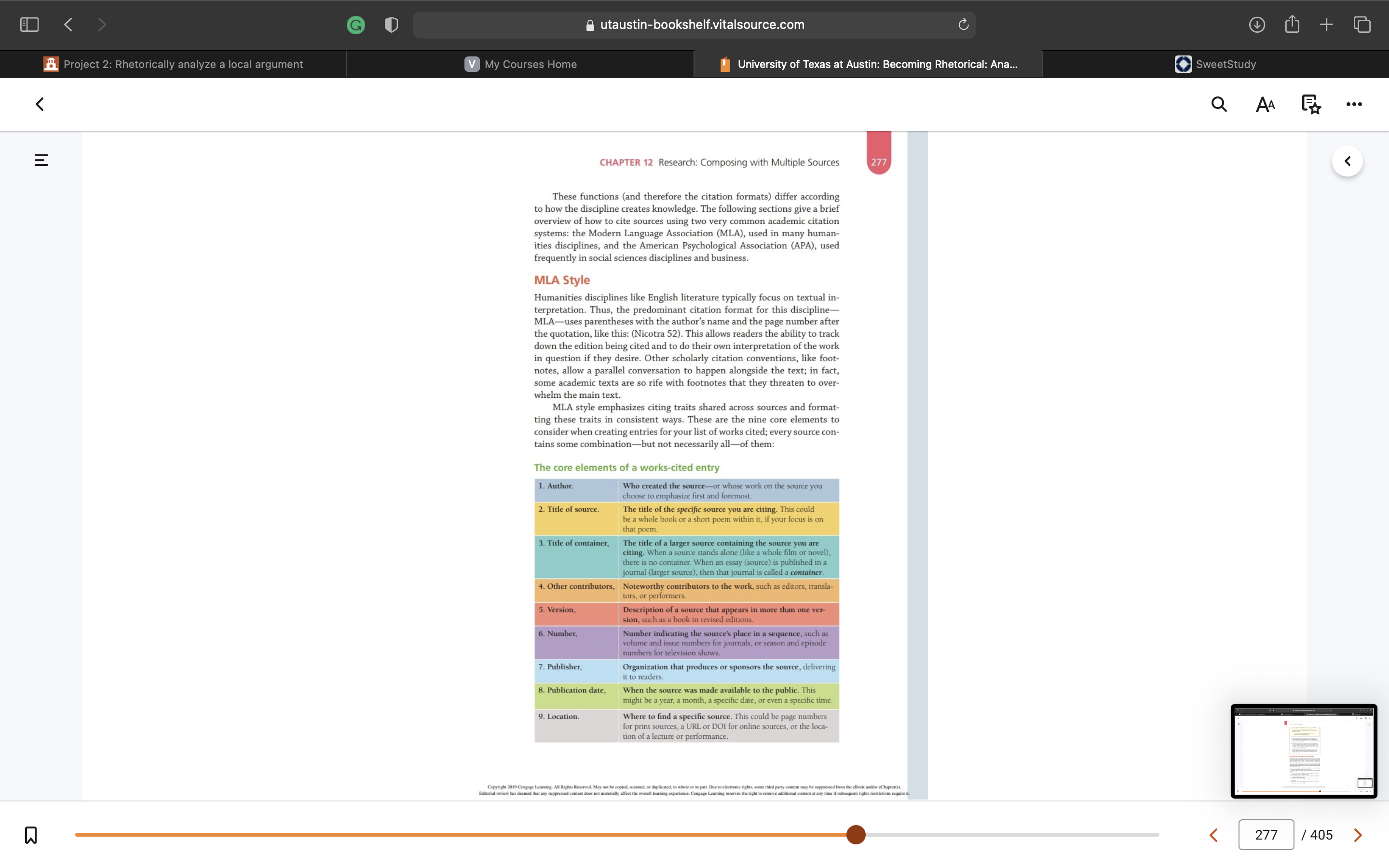Viewport: 1389px width, 868px height.
Task: Select the Becoming Rhetorical book tab
Action: tap(868, 64)
